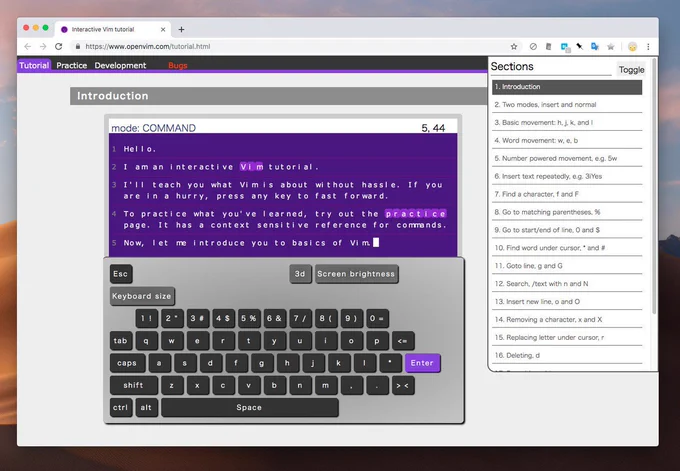Open the Development tab
The height and width of the screenshot is (471, 680).
click(120, 65)
